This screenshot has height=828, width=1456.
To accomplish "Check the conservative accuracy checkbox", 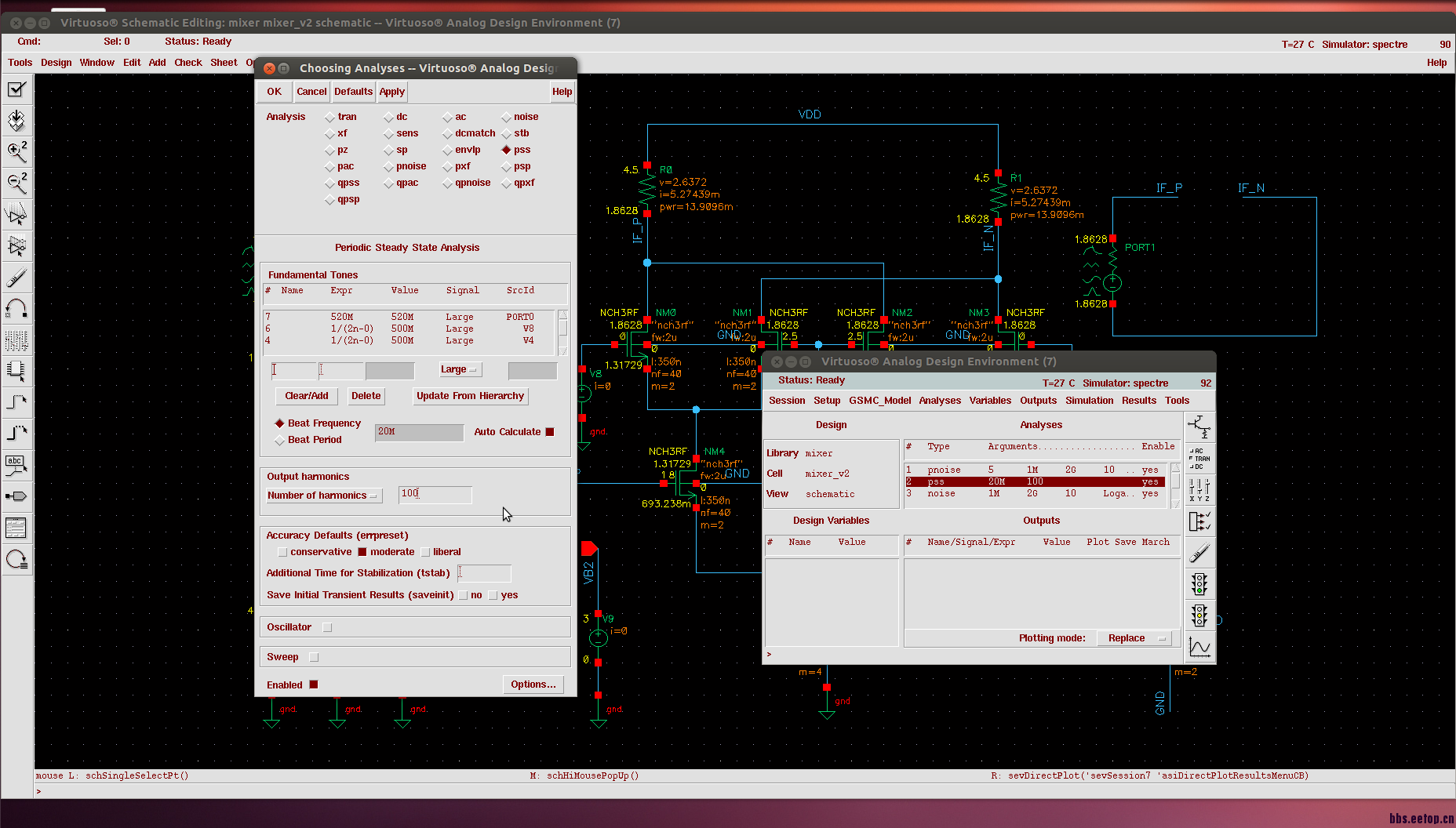I will point(282,552).
